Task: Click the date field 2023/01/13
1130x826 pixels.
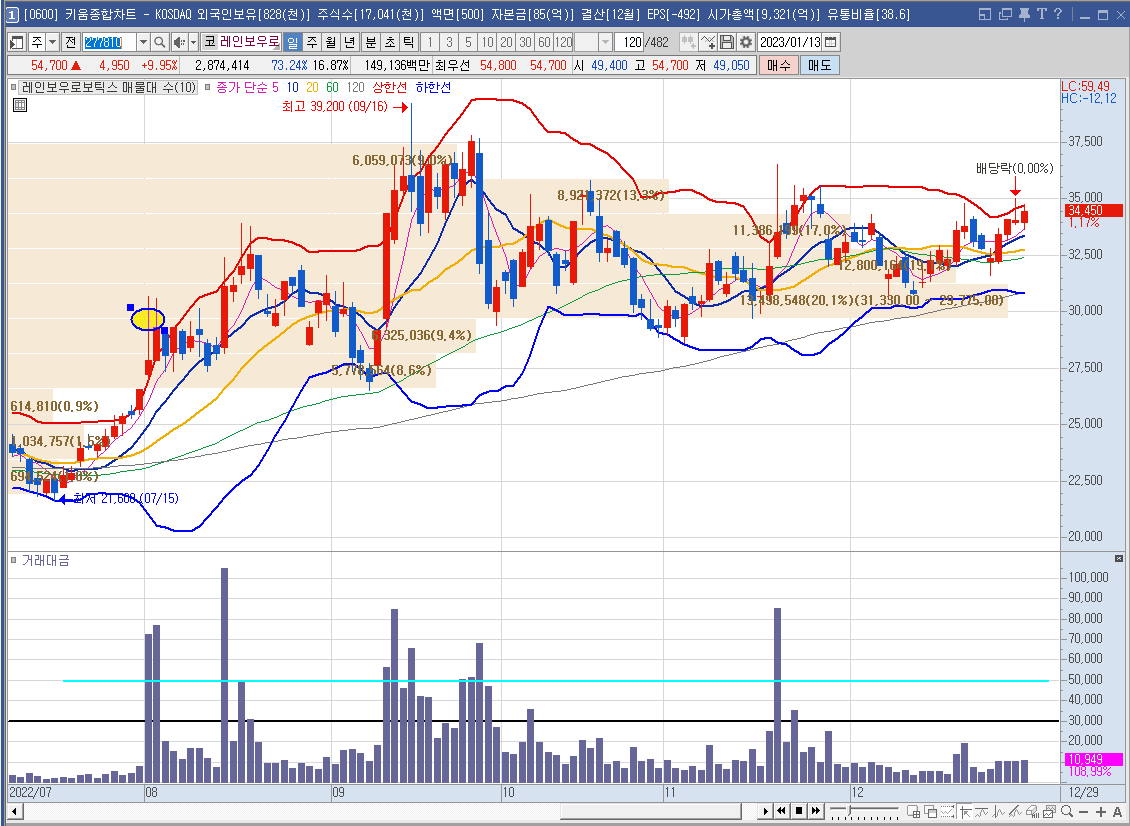Action: (791, 43)
